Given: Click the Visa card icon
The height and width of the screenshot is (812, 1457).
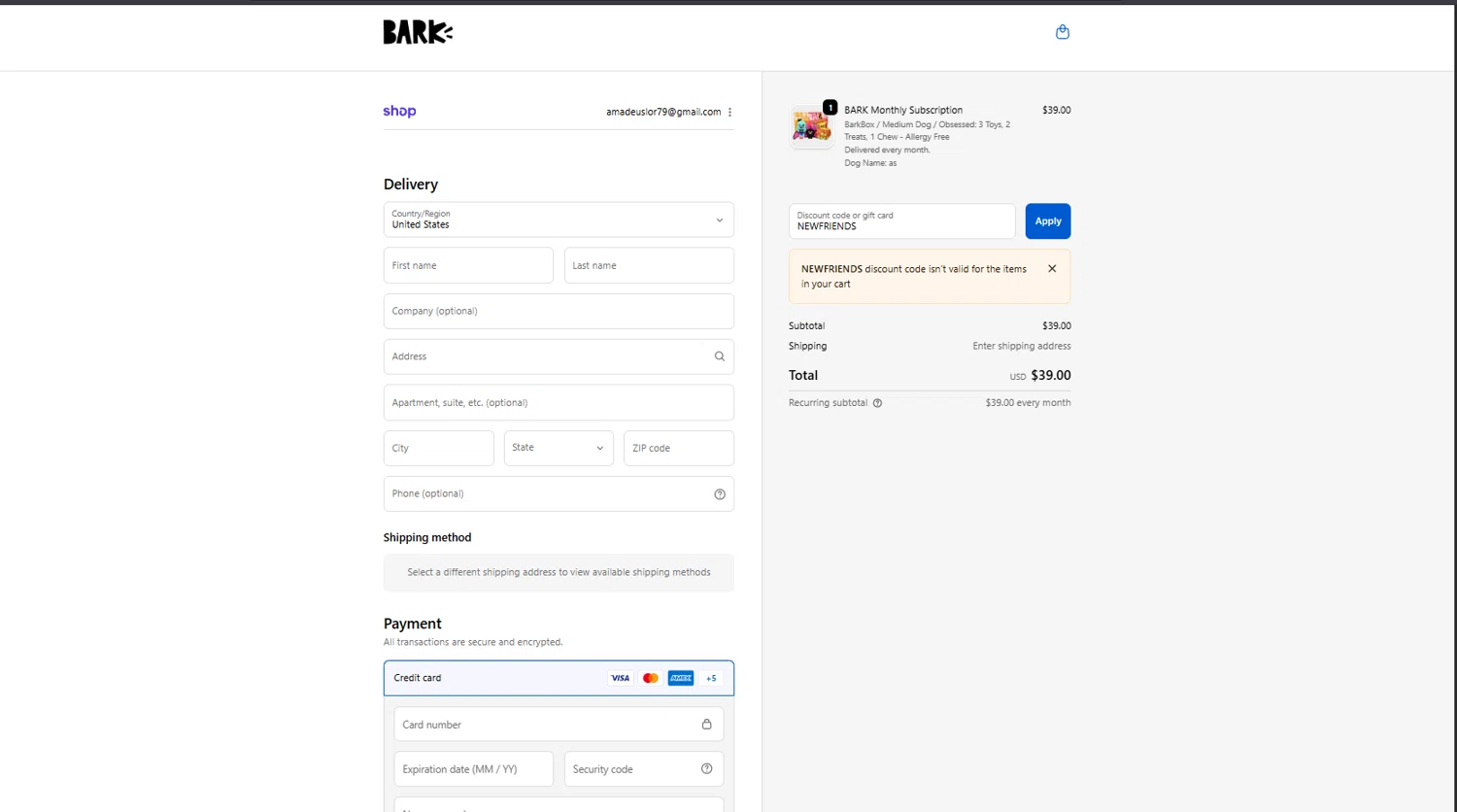Looking at the screenshot, I should (x=620, y=678).
